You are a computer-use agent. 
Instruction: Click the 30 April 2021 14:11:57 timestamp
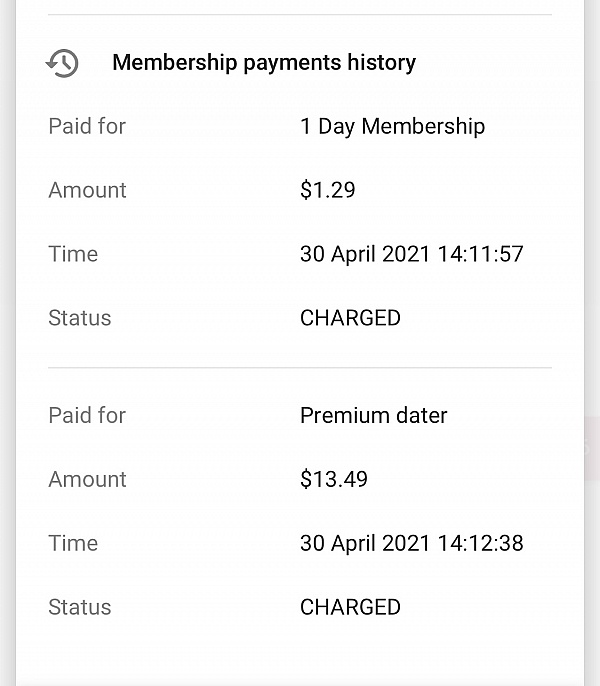[x=412, y=254]
